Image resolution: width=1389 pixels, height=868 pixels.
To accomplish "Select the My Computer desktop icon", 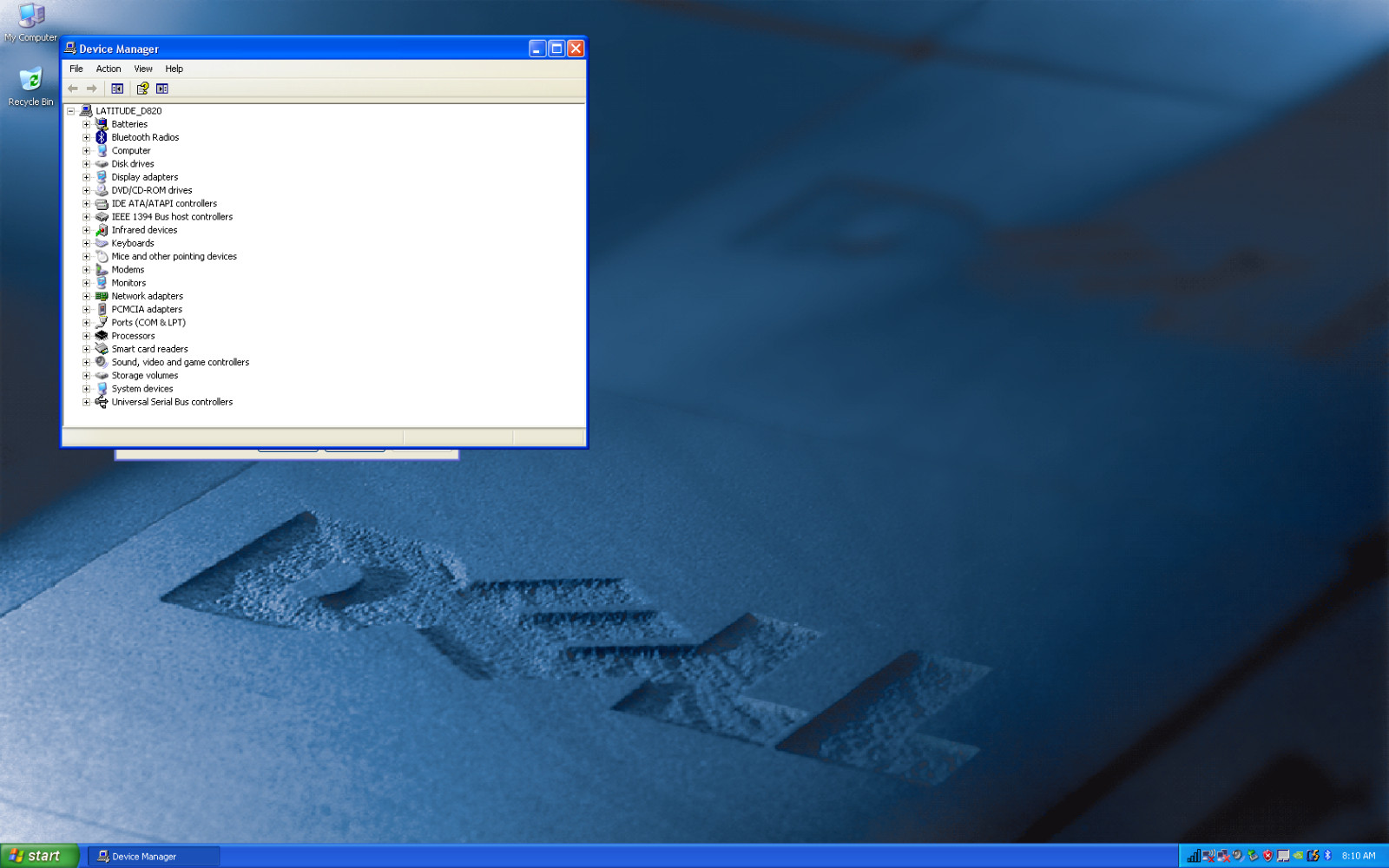I will [x=30, y=23].
